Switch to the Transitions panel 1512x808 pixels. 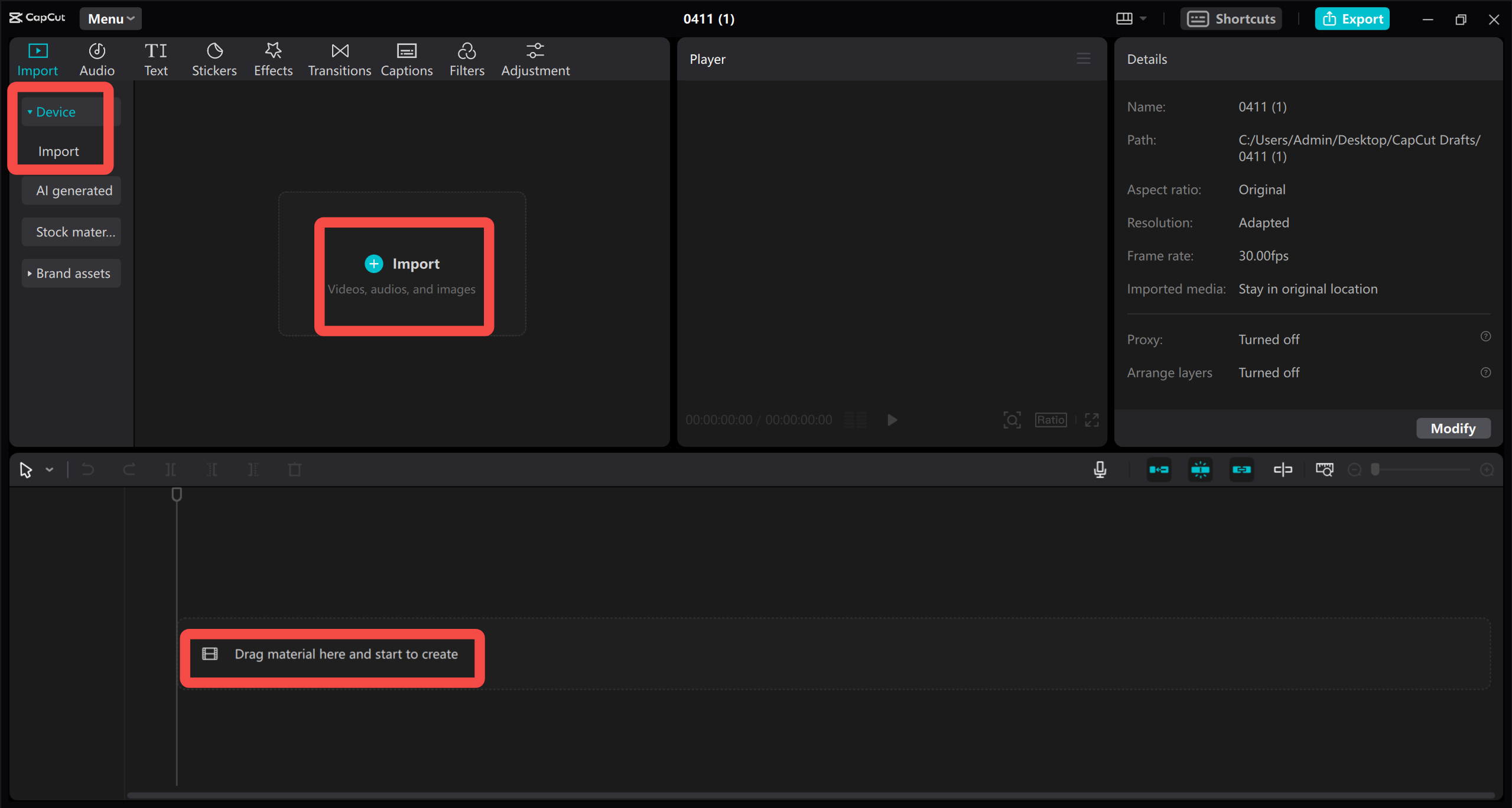[x=339, y=58]
